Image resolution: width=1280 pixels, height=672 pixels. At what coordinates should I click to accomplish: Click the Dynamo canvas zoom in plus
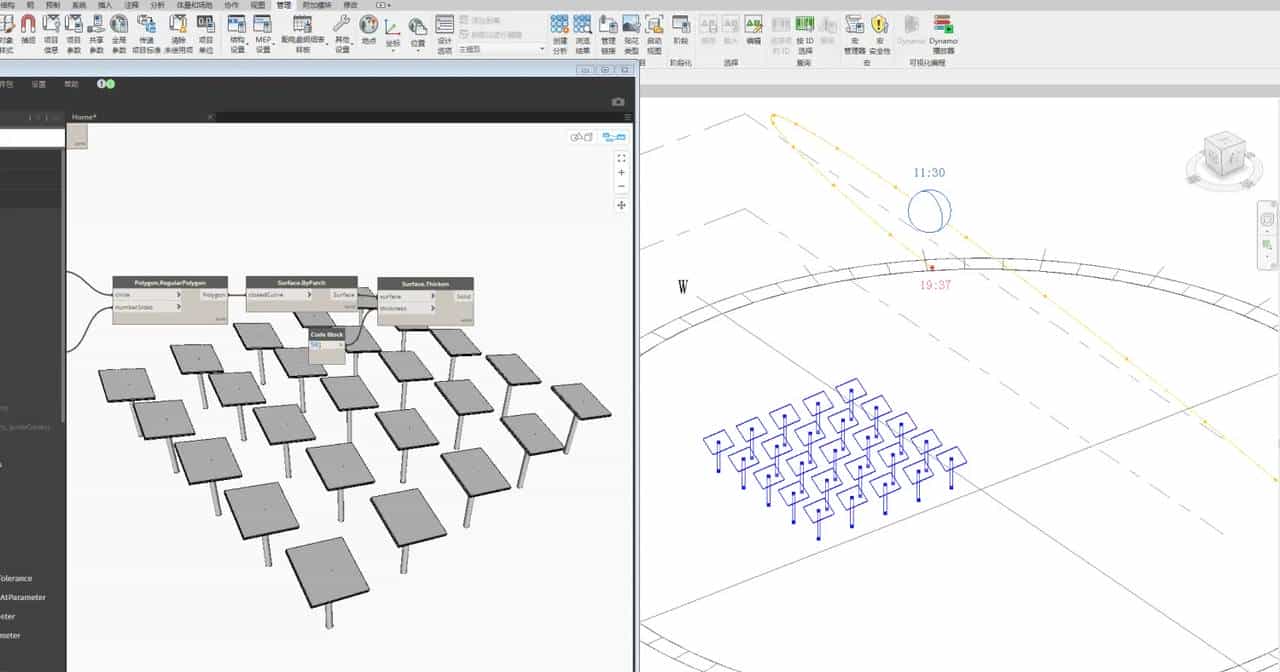[x=621, y=173]
